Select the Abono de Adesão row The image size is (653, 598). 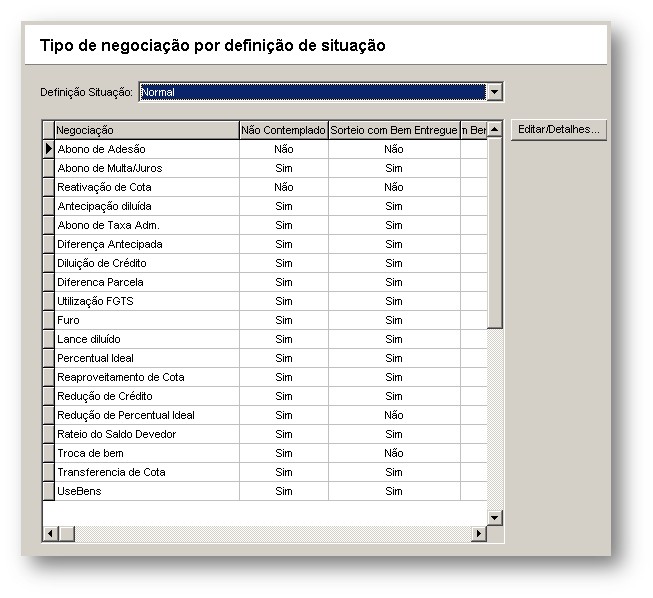265,149
